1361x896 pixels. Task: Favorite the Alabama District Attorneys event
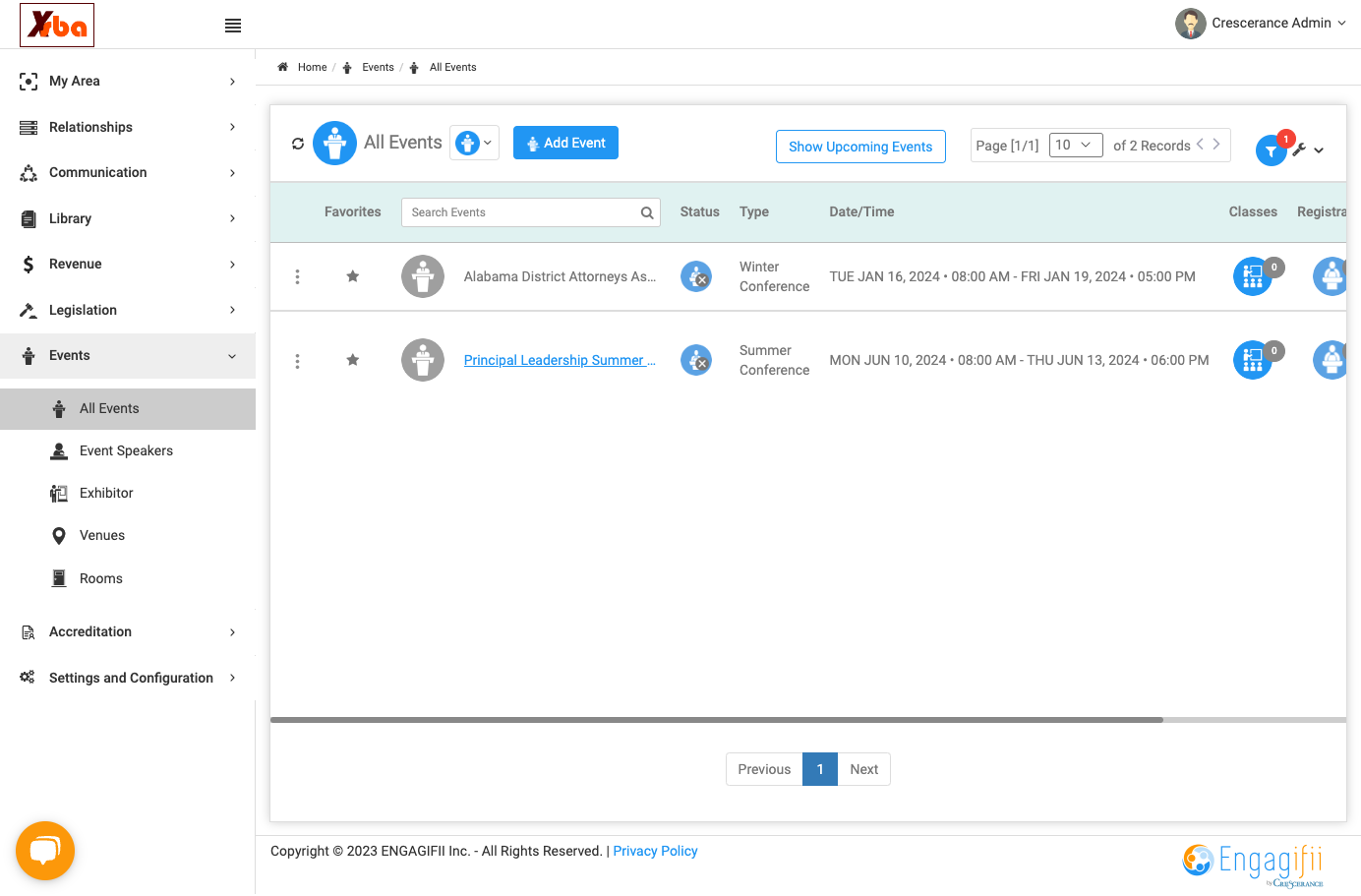coord(352,276)
